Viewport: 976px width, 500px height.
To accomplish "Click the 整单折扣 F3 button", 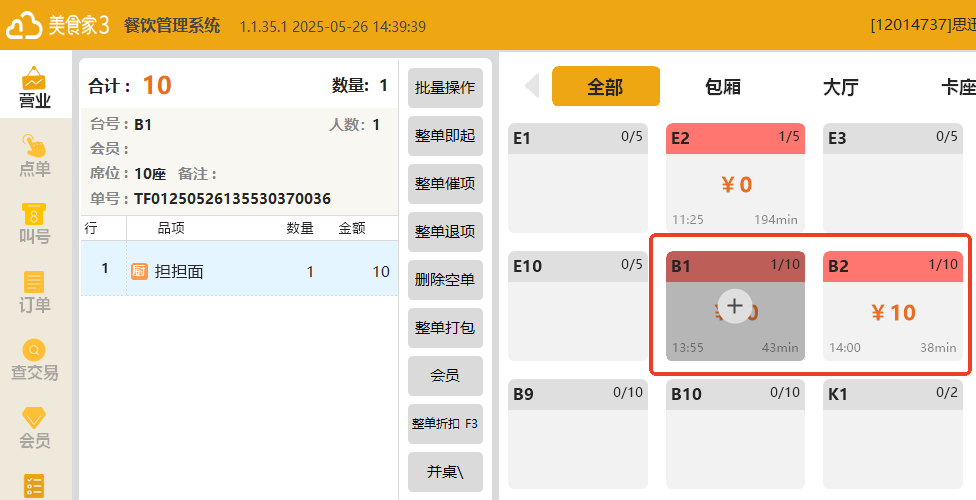I will pyautogui.click(x=445, y=423).
